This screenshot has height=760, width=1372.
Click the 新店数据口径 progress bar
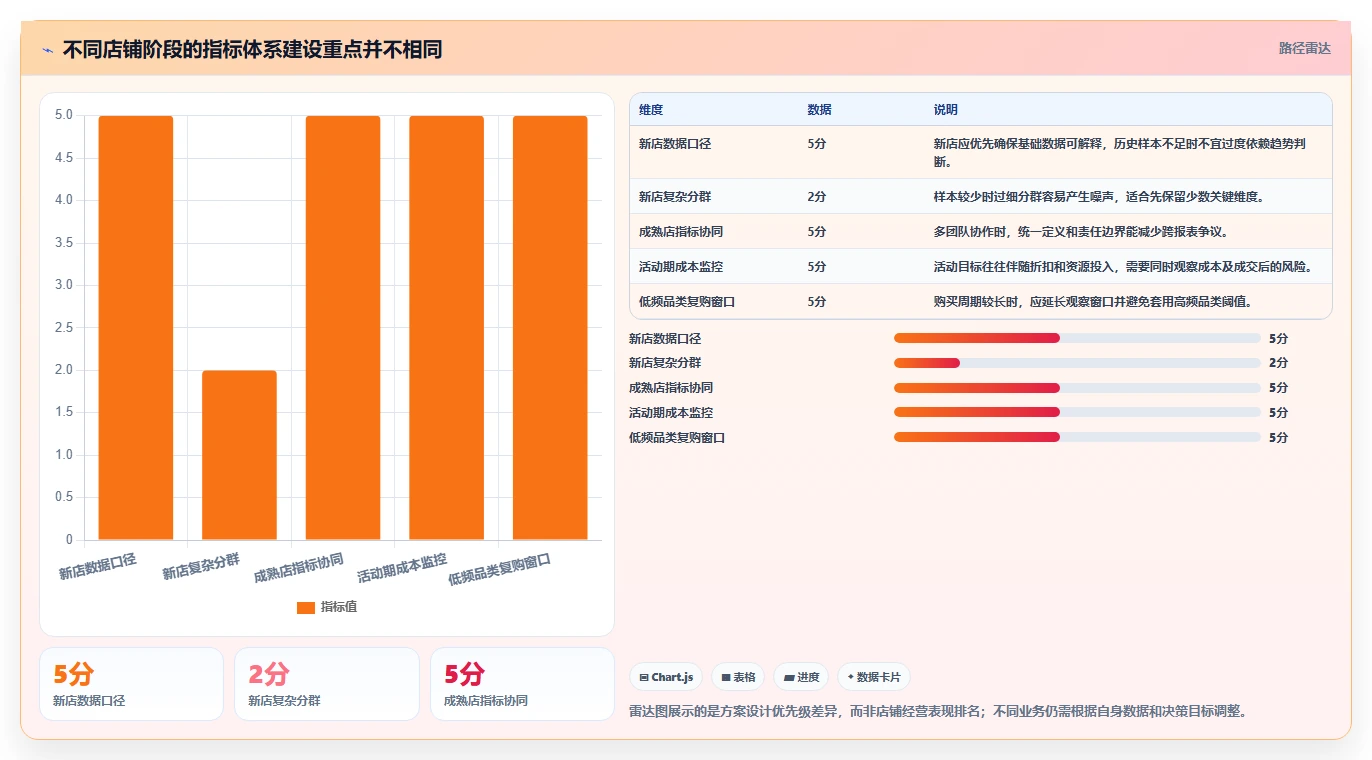click(x=1077, y=338)
